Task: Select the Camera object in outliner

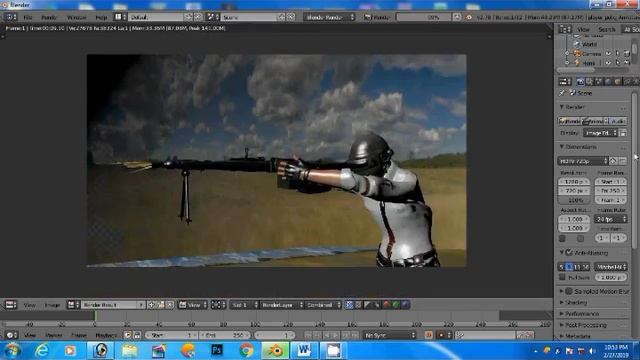Action: 591,53
